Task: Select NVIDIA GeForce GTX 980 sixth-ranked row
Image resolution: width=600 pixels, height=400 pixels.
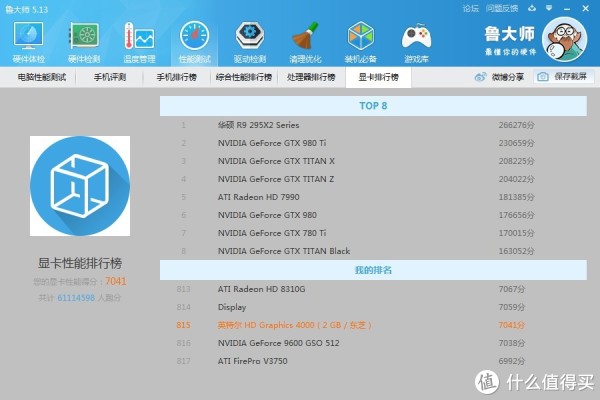Action: [x=373, y=215]
